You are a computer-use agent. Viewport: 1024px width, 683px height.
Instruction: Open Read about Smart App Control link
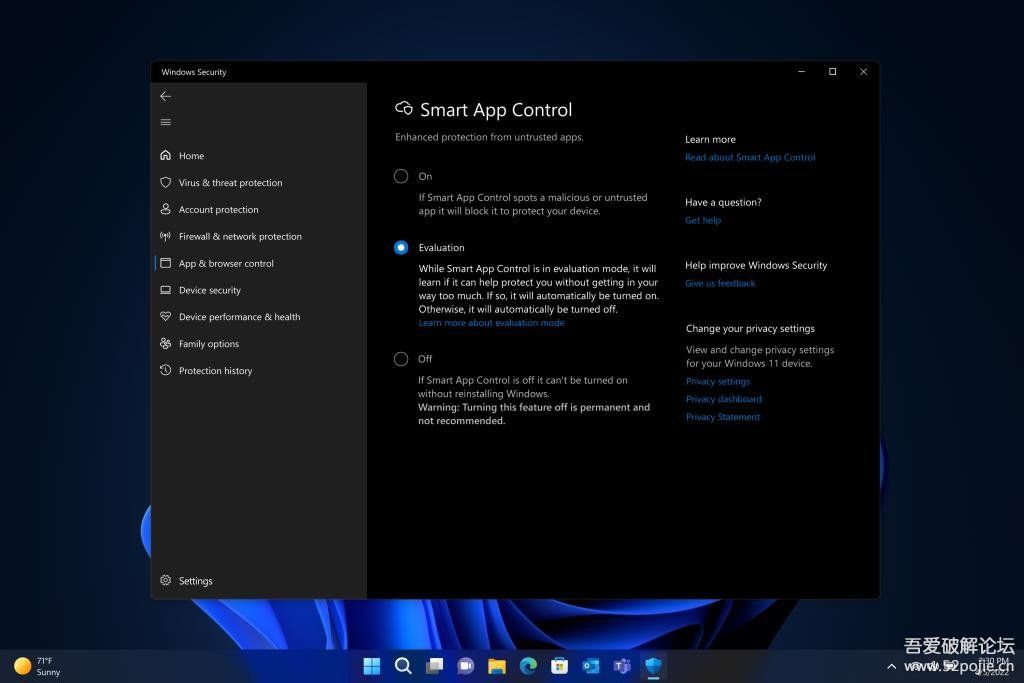[x=750, y=157]
